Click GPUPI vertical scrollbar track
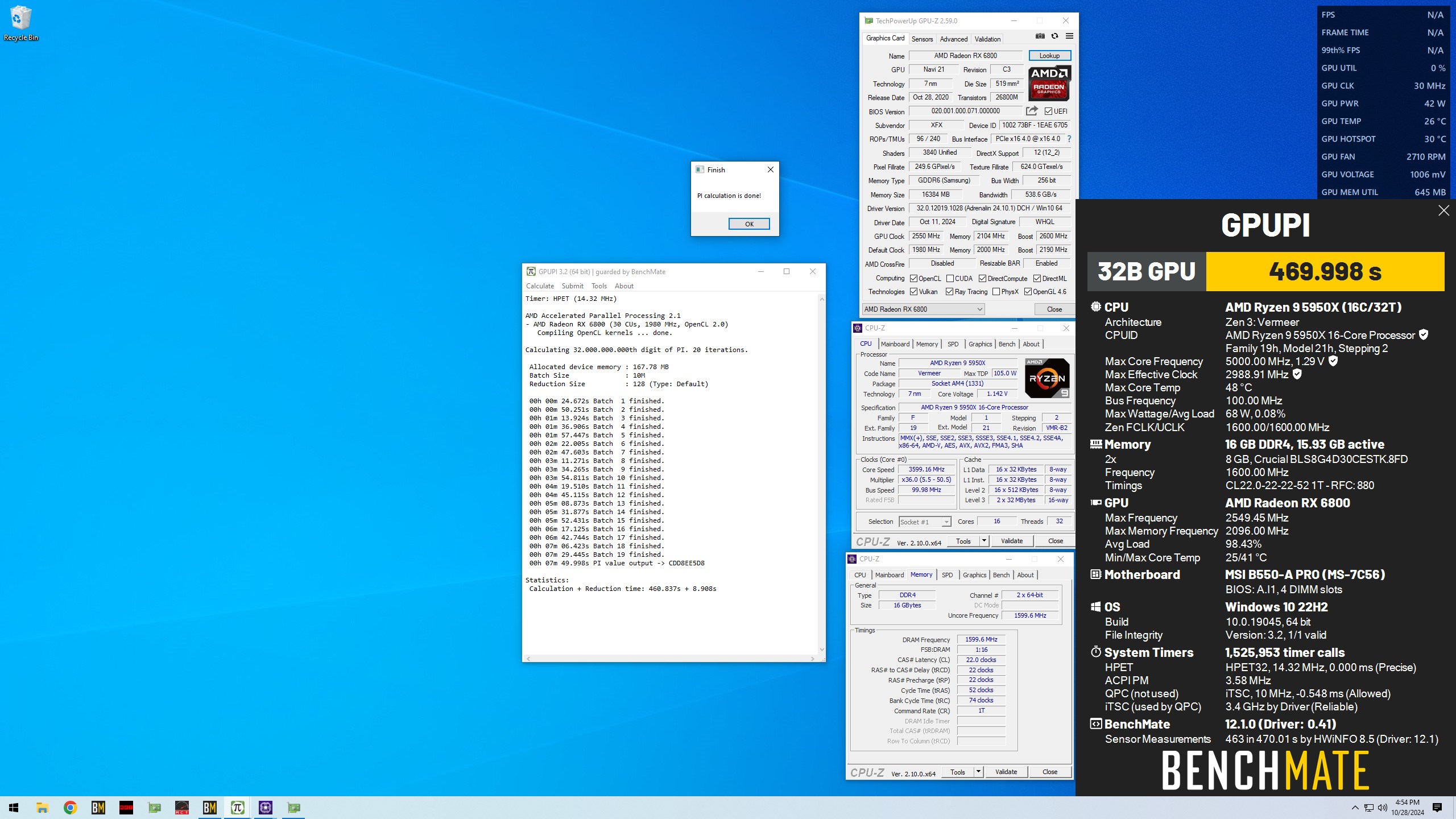 click(822, 473)
